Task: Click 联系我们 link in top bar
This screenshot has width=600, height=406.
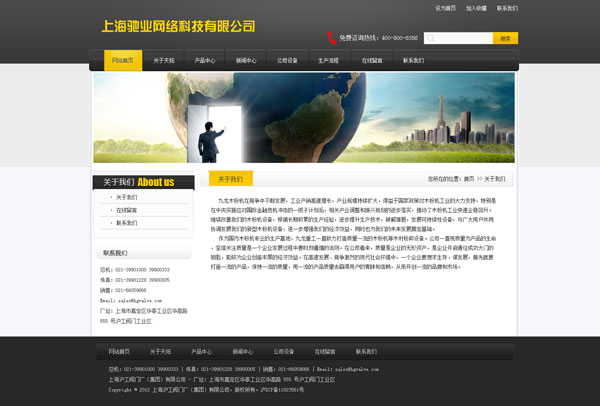Action: [507, 8]
